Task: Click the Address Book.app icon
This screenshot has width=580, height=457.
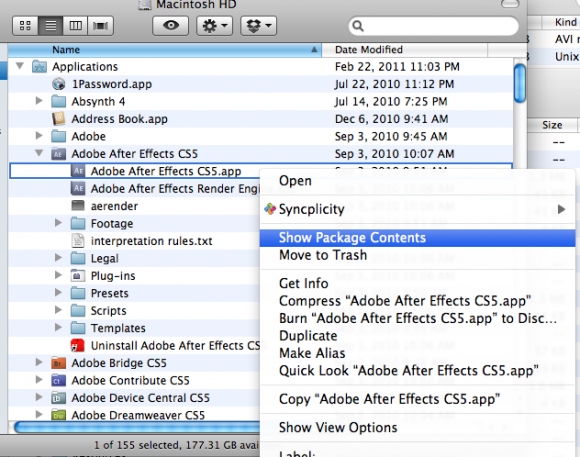Action: (x=58, y=119)
